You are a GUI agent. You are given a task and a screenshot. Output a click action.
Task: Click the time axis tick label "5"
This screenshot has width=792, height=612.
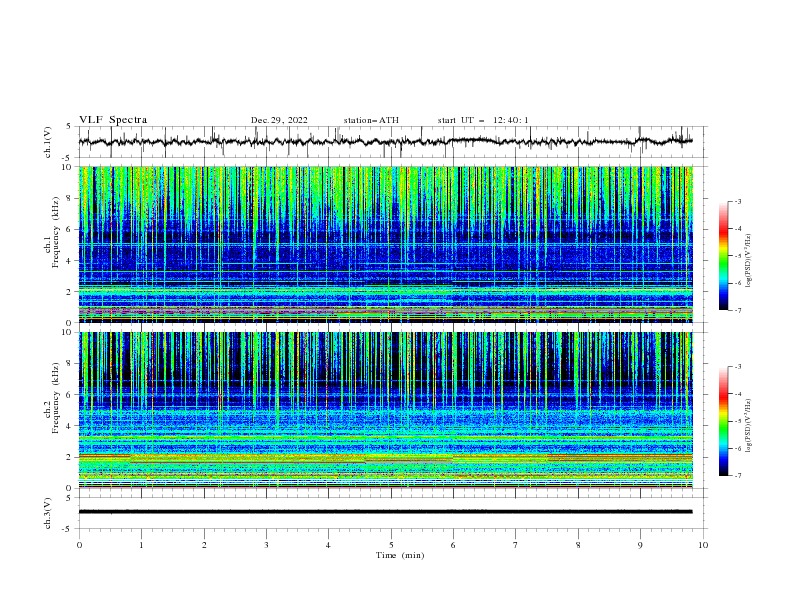(391, 545)
